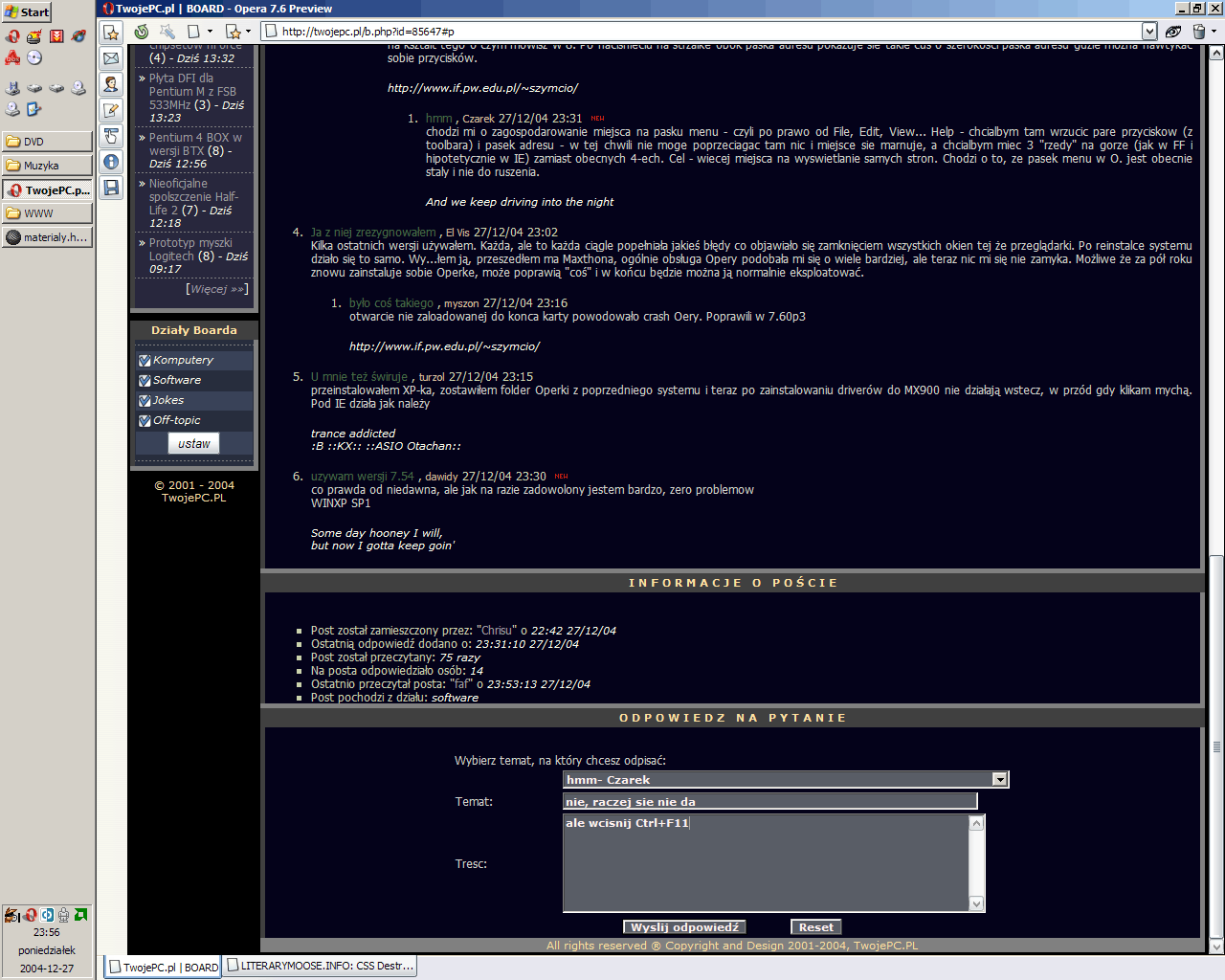Image resolution: width=1225 pixels, height=980 pixels.
Task: Click the page vertical scrollbar down arrow
Action: [1216, 947]
